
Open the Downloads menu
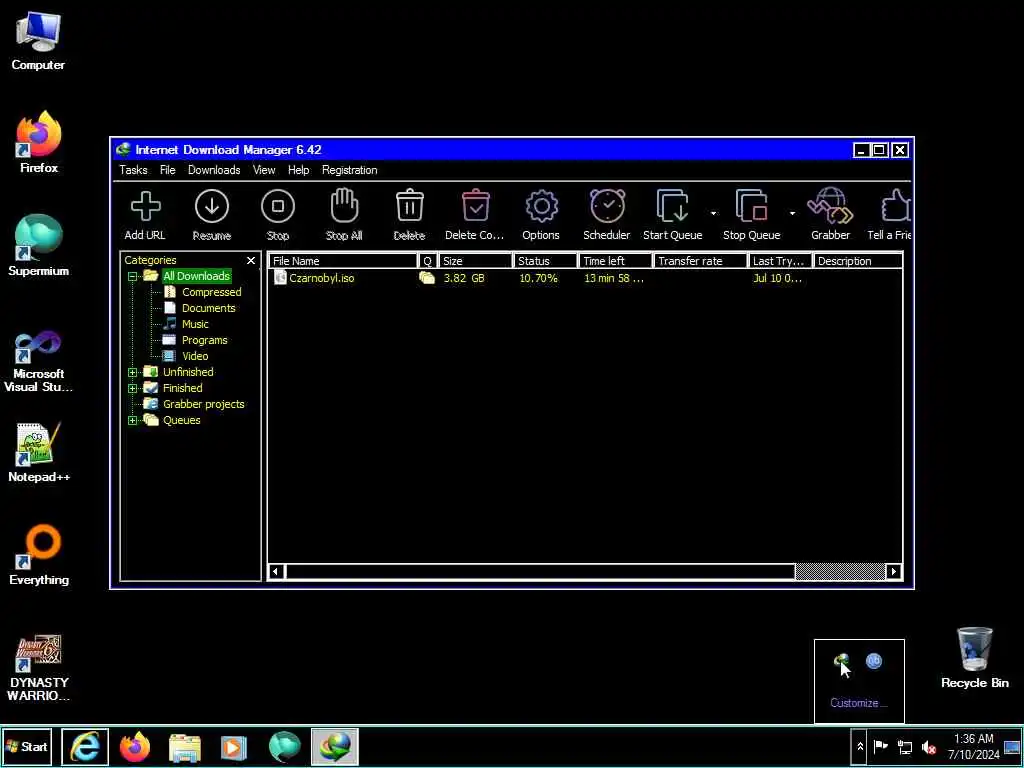(214, 170)
